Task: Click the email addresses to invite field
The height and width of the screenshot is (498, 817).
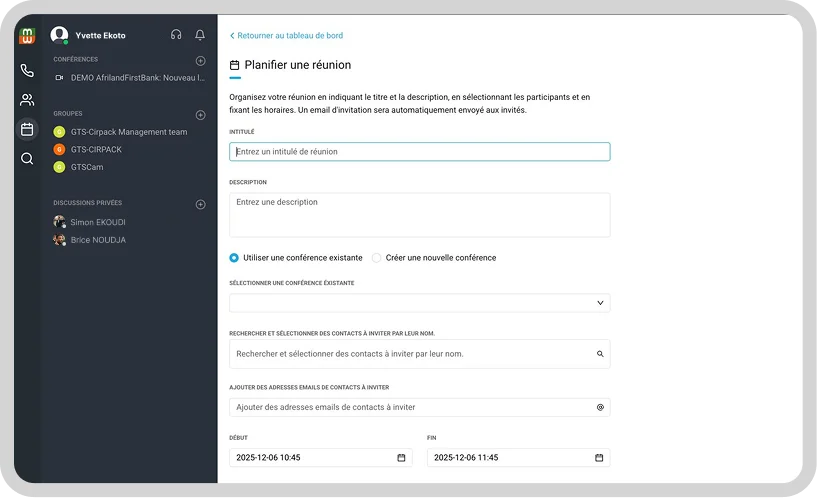Action: (x=410, y=407)
